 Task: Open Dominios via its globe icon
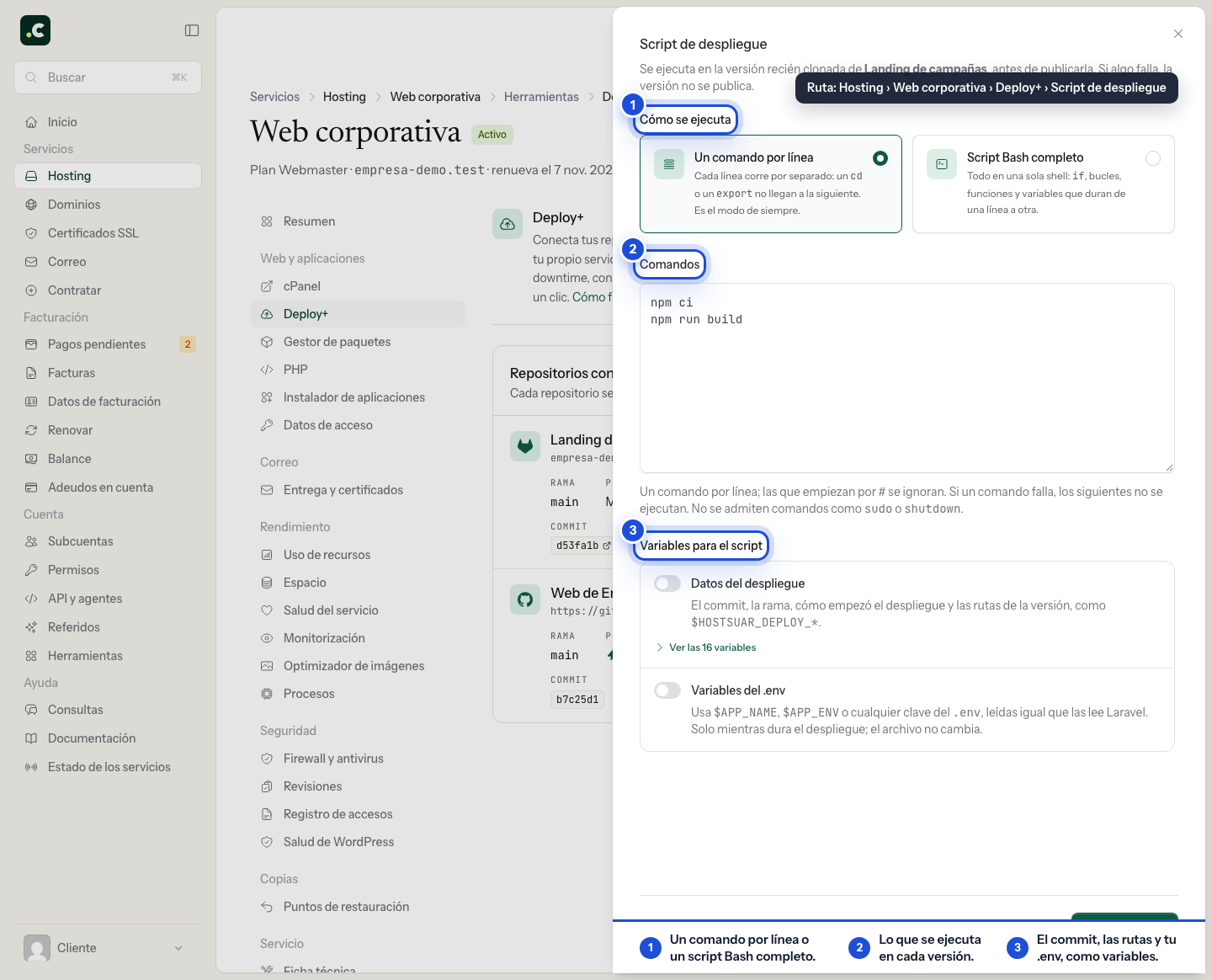click(31, 205)
